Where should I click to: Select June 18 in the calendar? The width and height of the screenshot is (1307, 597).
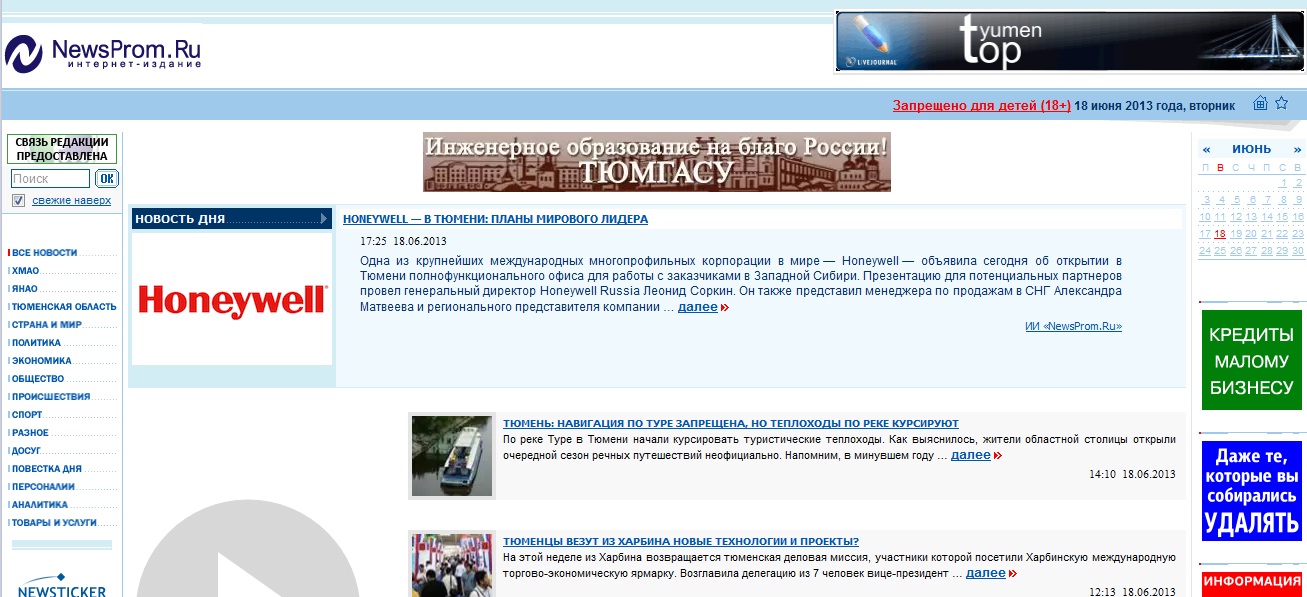(1220, 234)
